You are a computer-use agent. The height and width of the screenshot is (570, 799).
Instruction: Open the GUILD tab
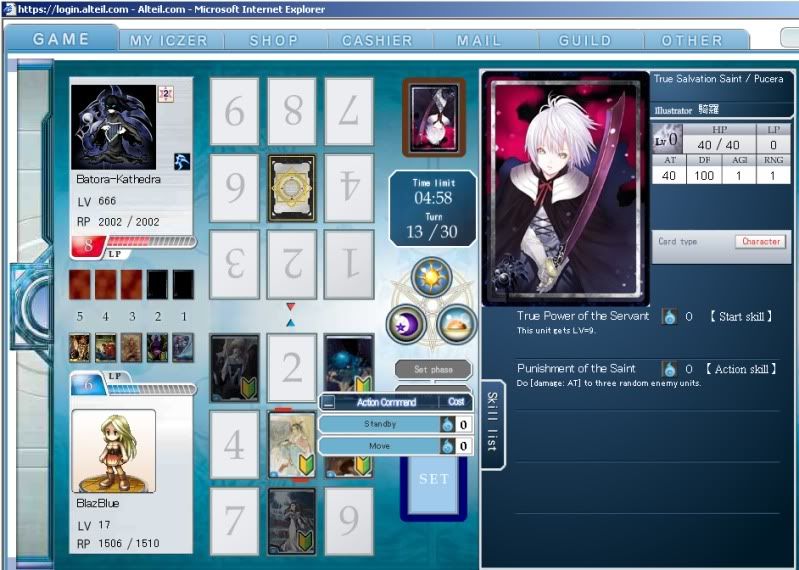coord(585,41)
